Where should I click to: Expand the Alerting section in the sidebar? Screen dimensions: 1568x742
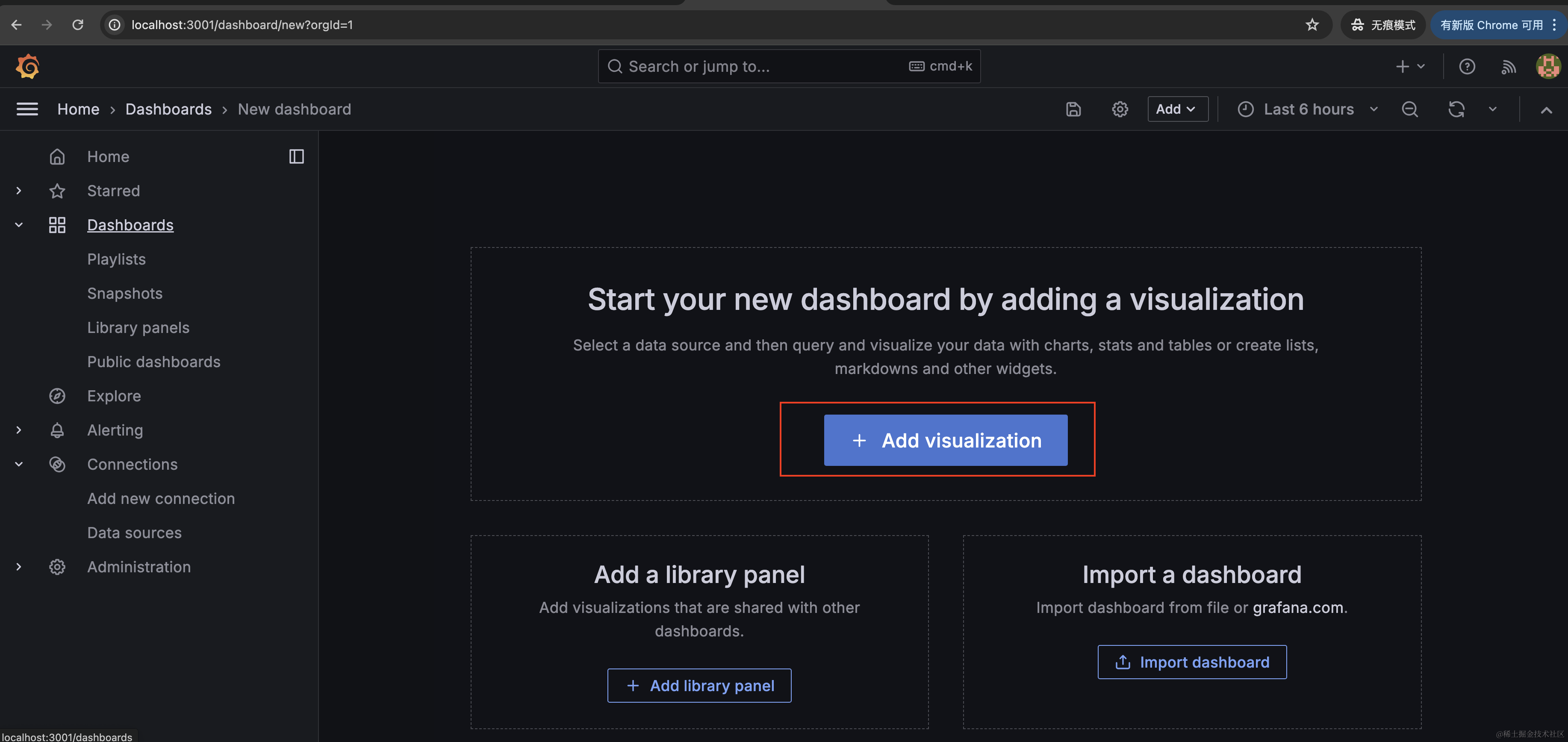click(x=19, y=430)
